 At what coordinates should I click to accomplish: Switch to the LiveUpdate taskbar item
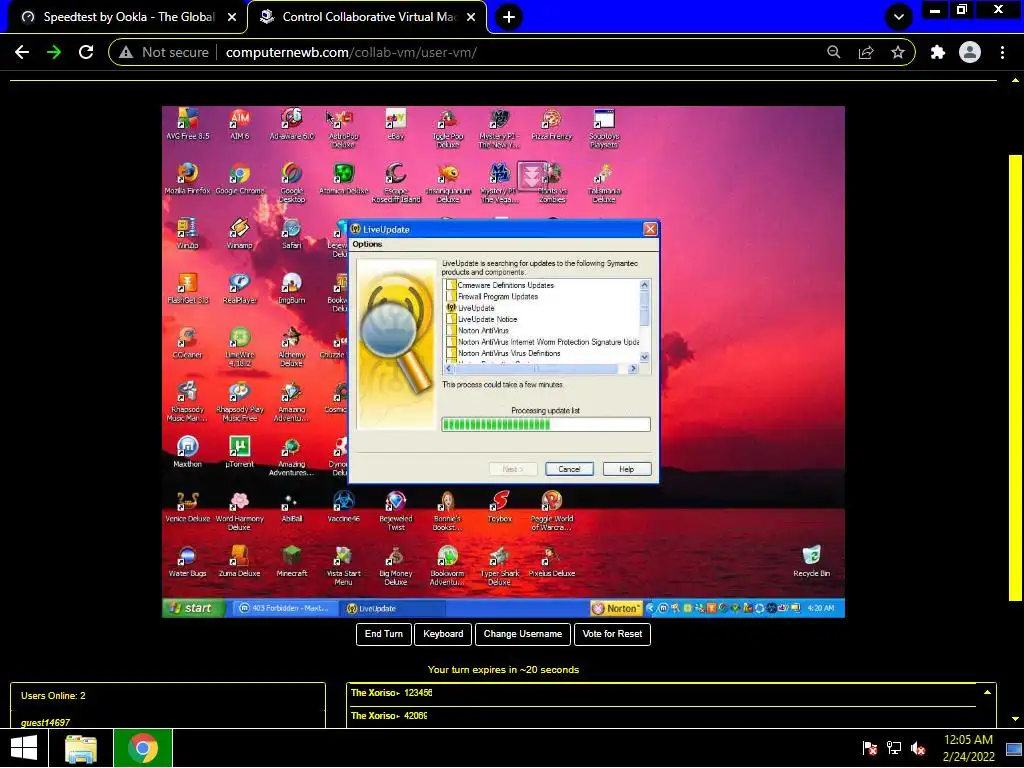tap(394, 608)
